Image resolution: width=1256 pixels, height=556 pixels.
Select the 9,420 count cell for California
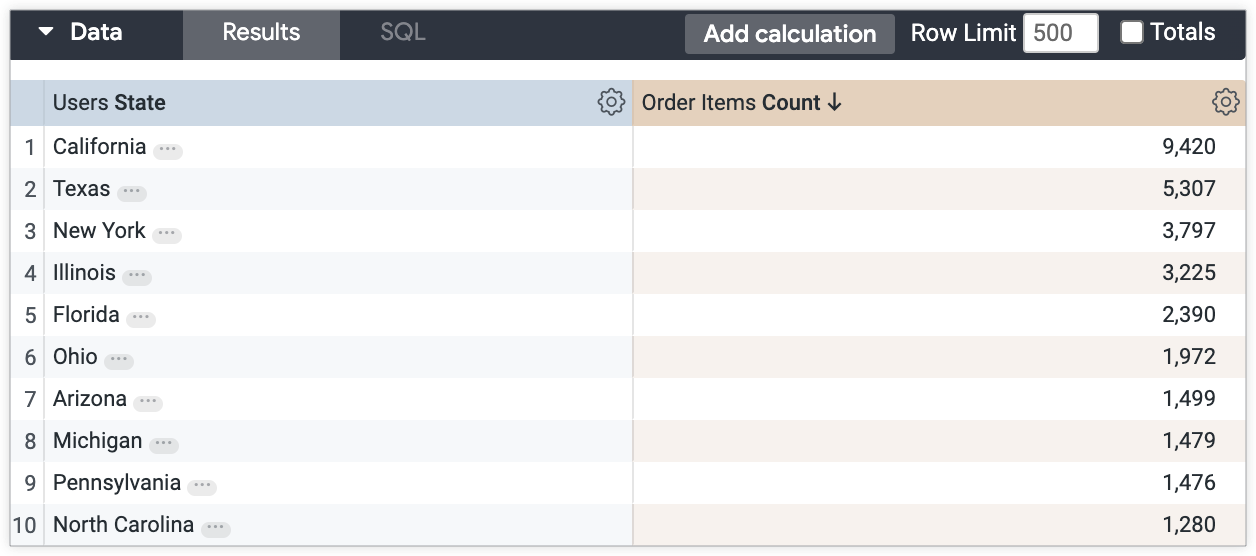pos(1188,147)
